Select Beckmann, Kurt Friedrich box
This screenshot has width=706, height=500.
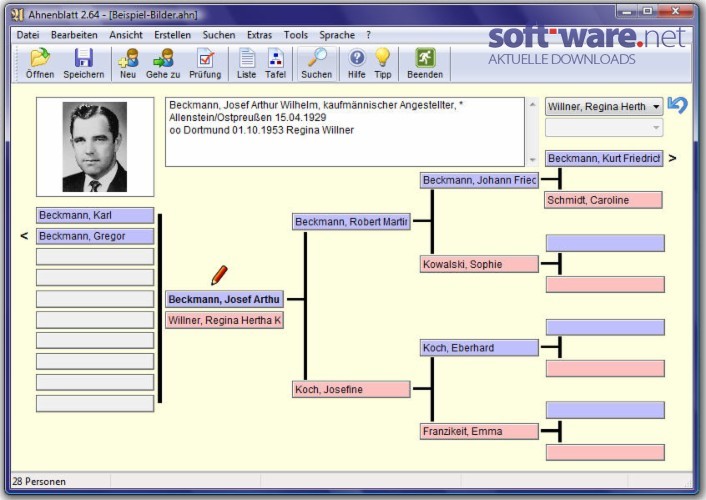(604, 158)
